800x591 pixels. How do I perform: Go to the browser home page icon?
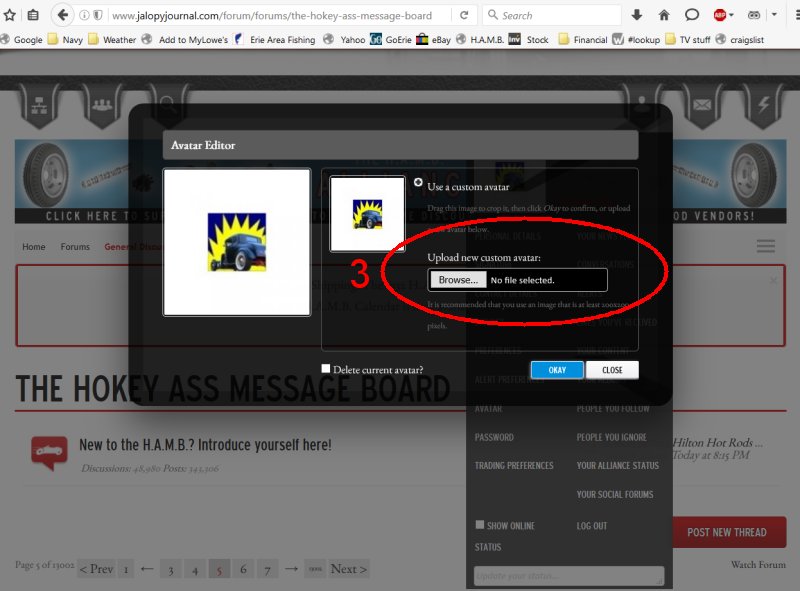664,15
